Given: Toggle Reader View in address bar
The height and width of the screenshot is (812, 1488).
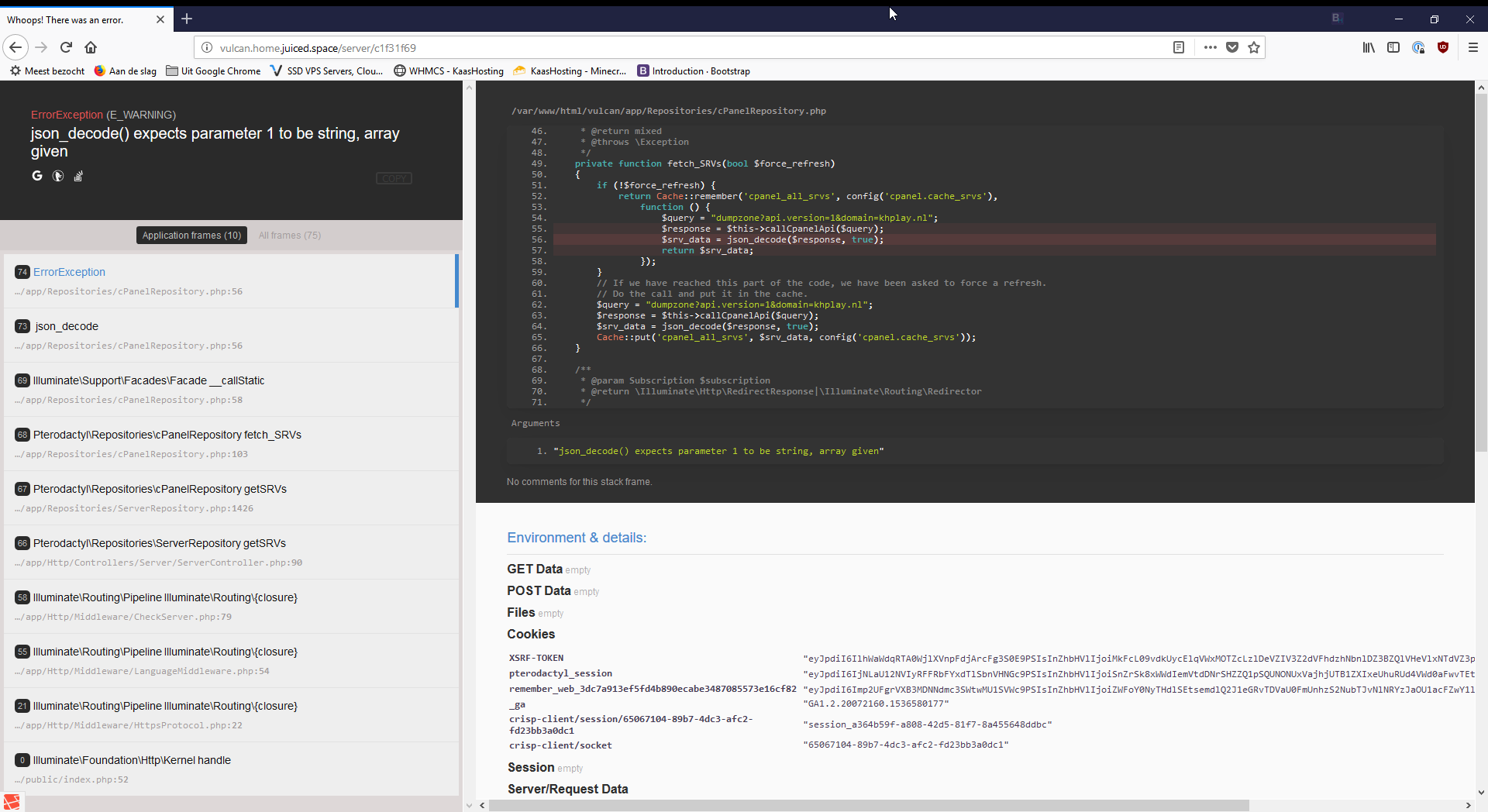Looking at the screenshot, I should [x=1179, y=47].
